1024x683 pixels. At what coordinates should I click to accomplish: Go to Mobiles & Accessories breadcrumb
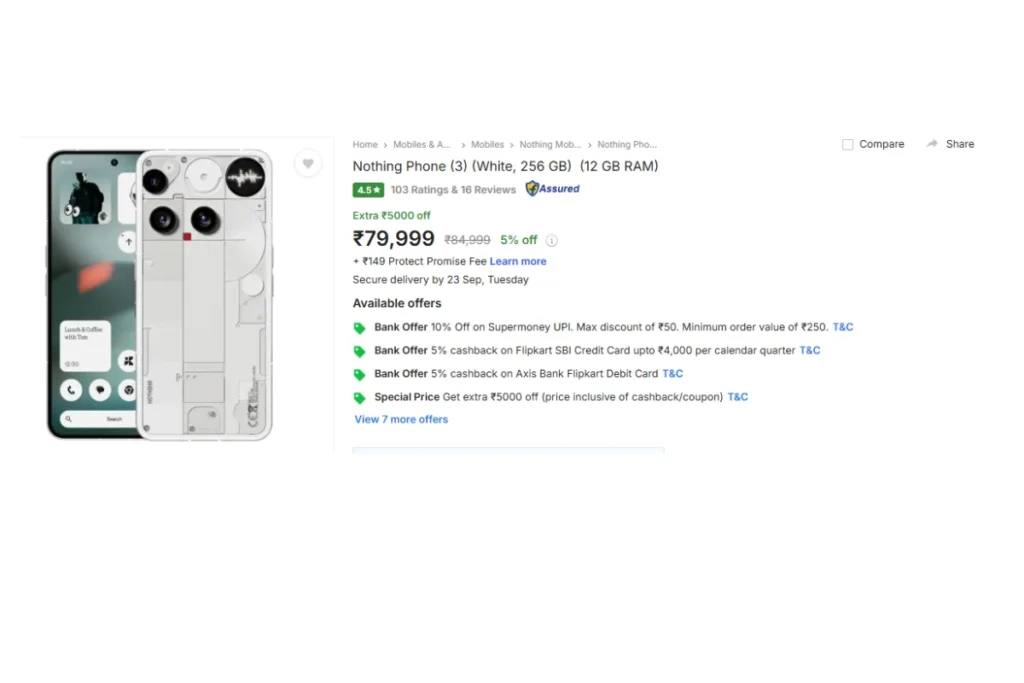click(x=422, y=145)
